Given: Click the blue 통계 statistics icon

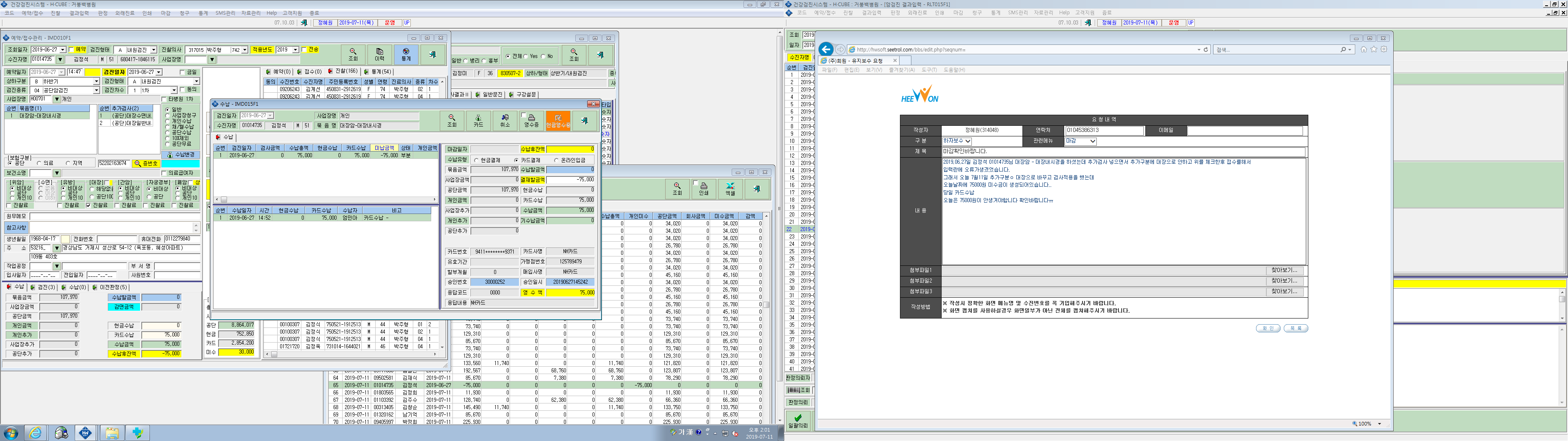Looking at the screenshot, I should coord(406,54).
